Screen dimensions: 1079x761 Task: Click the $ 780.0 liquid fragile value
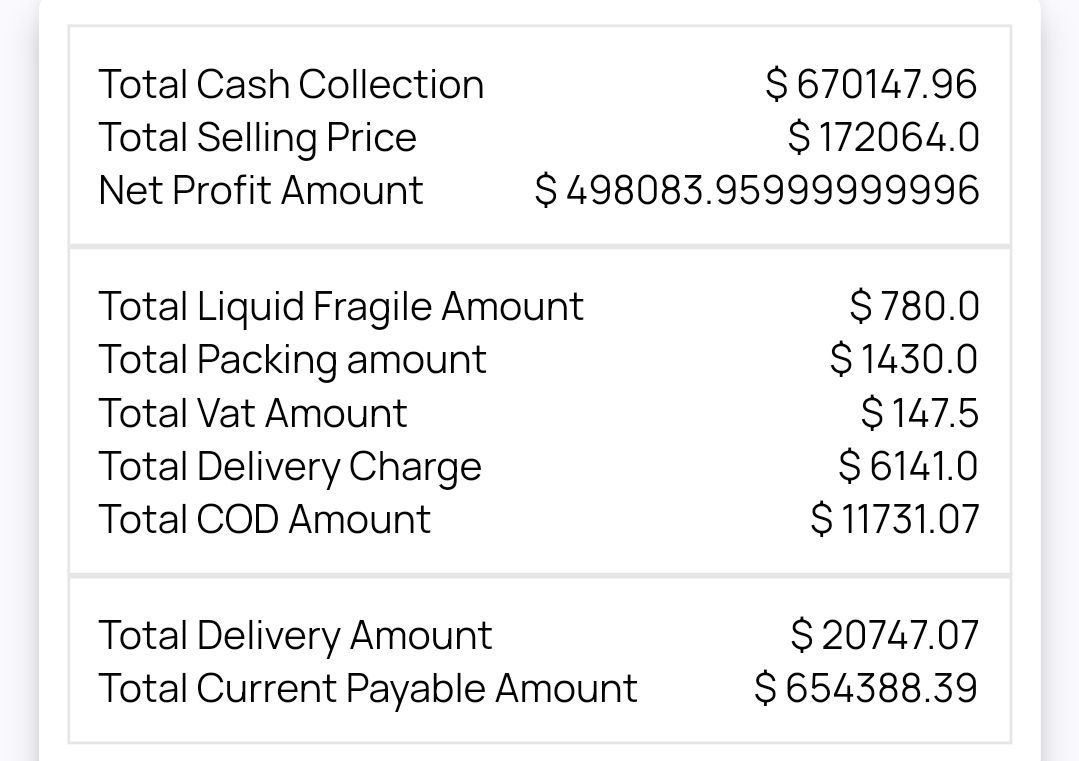[x=914, y=306]
